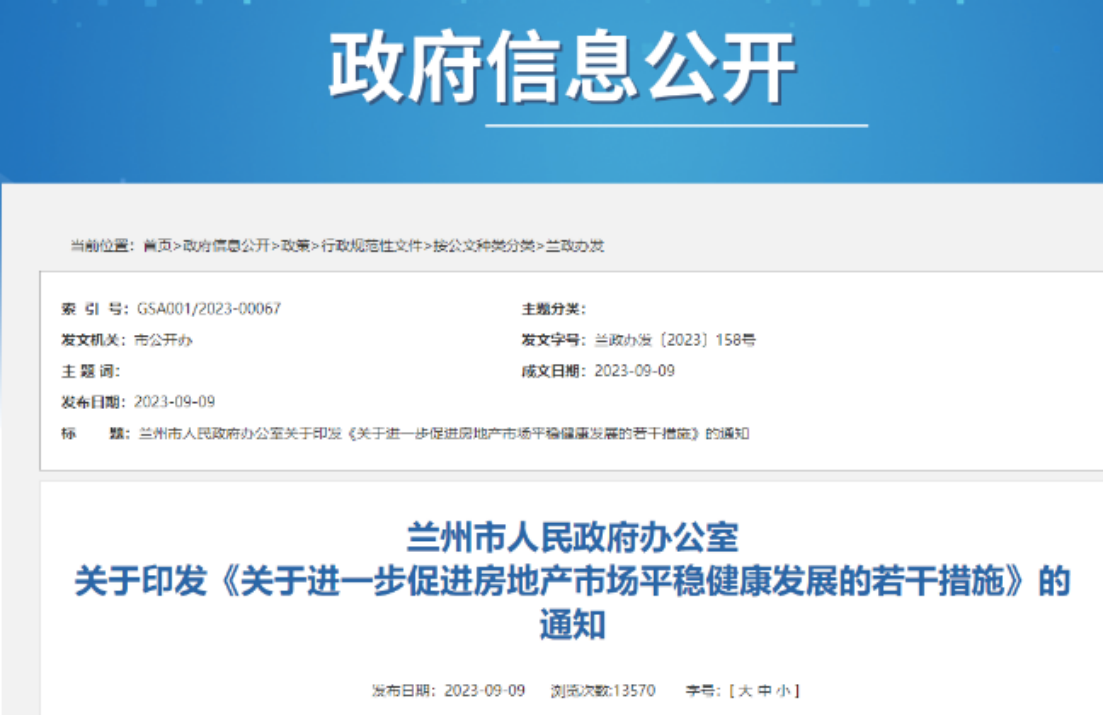Image resolution: width=1103 pixels, height=715 pixels.
Task: Open 政府信息公开 in the breadcrumb
Action: pyautogui.click(x=226, y=246)
